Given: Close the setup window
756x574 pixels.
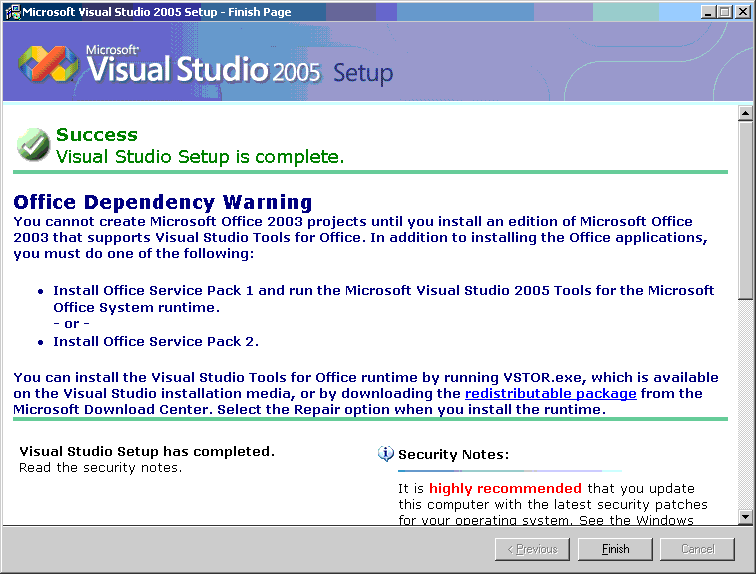Looking at the screenshot, I should (742, 12).
